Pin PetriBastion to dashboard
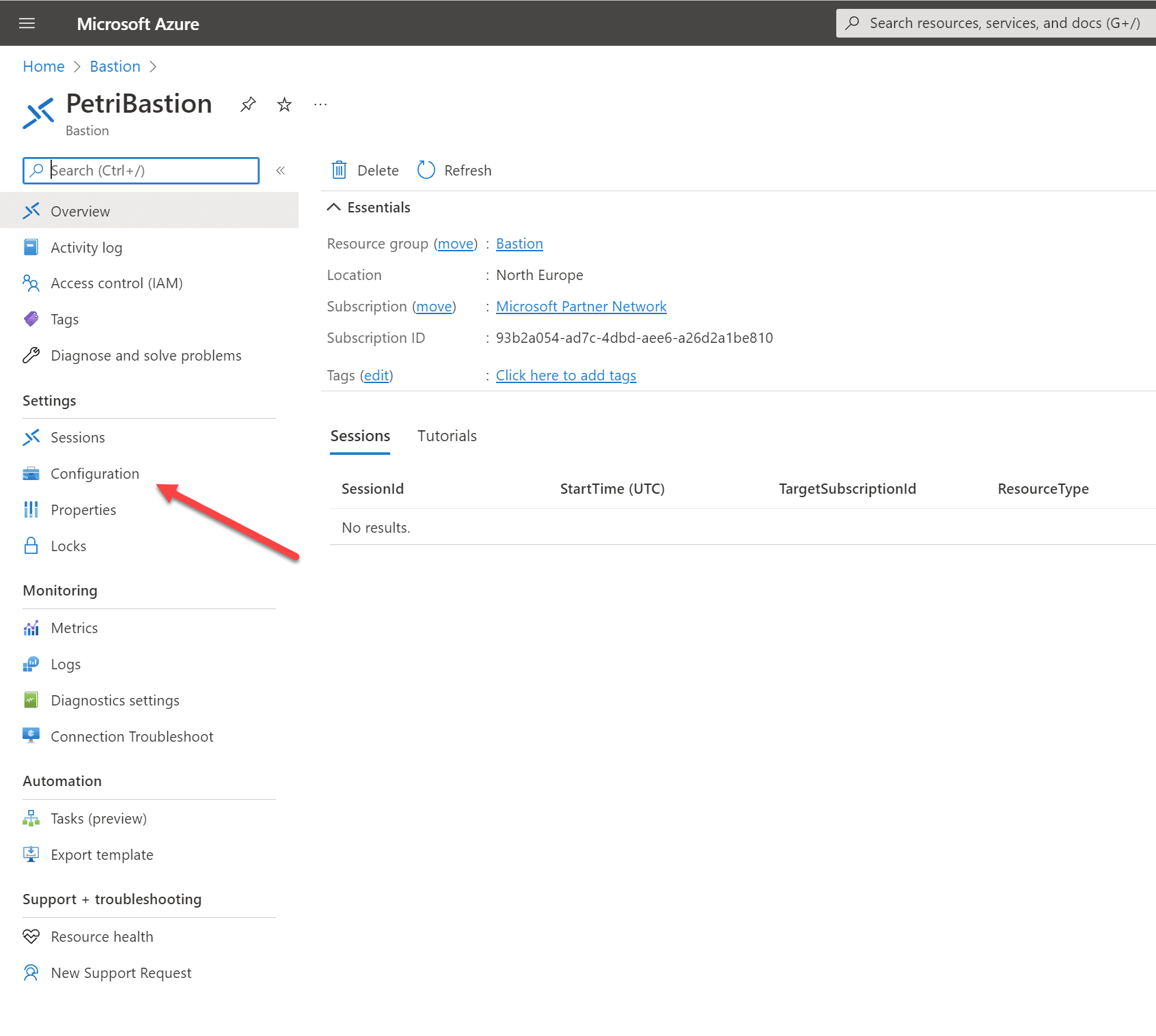The height and width of the screenshot is (1036, 1156). point(247,104)
